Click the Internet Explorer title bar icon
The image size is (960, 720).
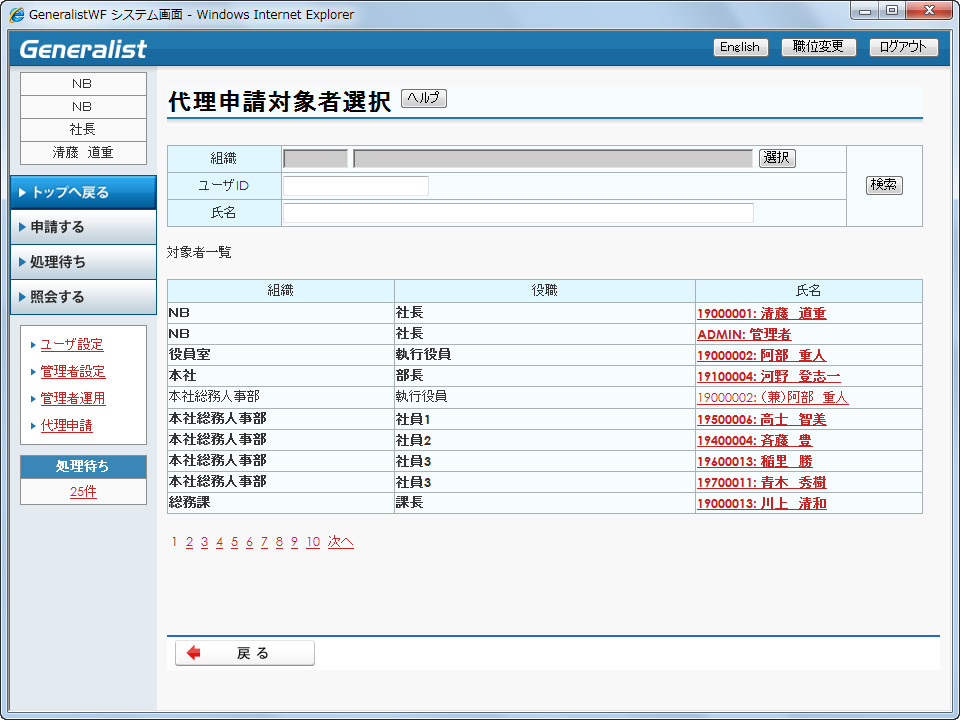pyautogui.click(x=17, y=15)
